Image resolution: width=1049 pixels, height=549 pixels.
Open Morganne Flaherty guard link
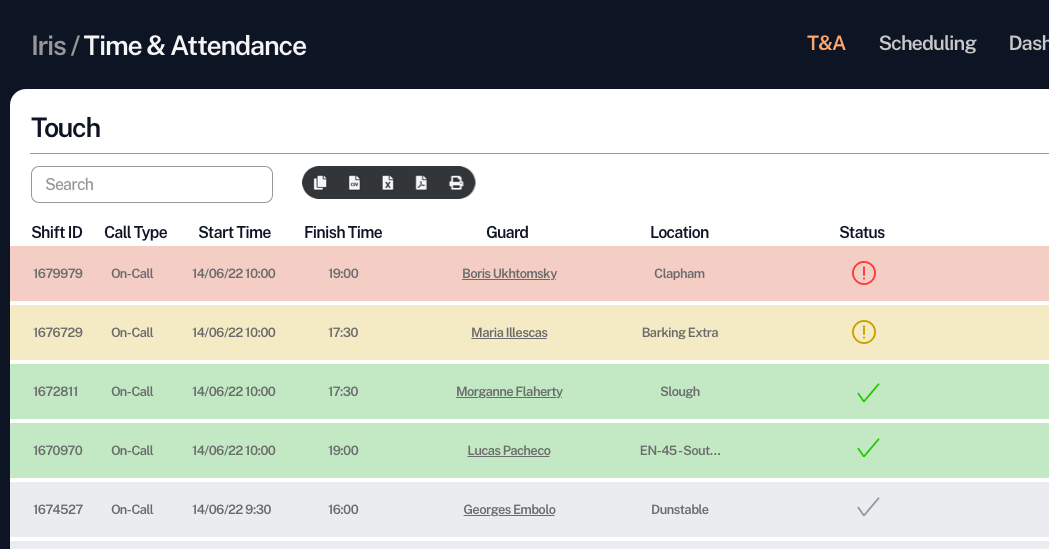[509, 392]
